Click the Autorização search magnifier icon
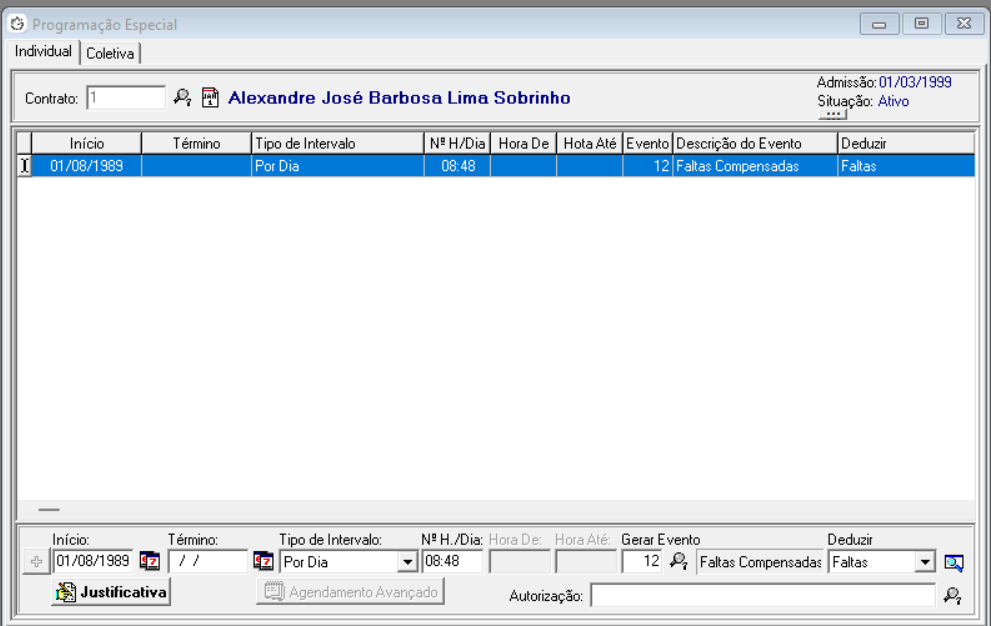This screenshot has width=991, height=626. click(x=952, y=595)
